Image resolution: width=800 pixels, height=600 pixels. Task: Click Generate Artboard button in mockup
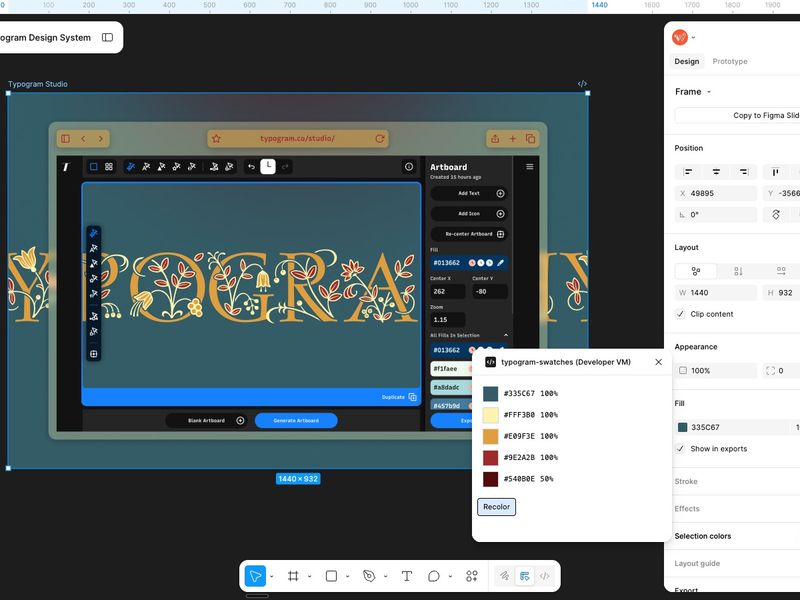coord(296,420)
